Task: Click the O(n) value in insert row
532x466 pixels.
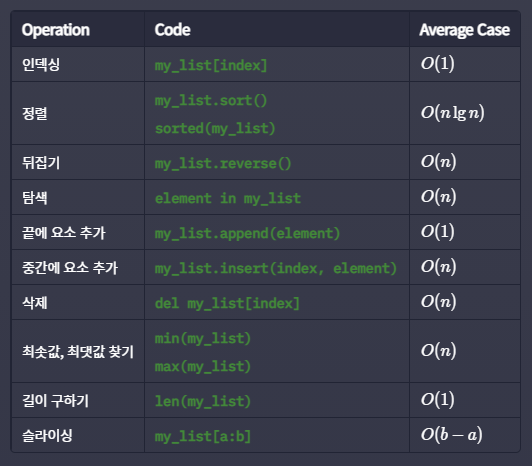Action: click(x=438, y=266)
